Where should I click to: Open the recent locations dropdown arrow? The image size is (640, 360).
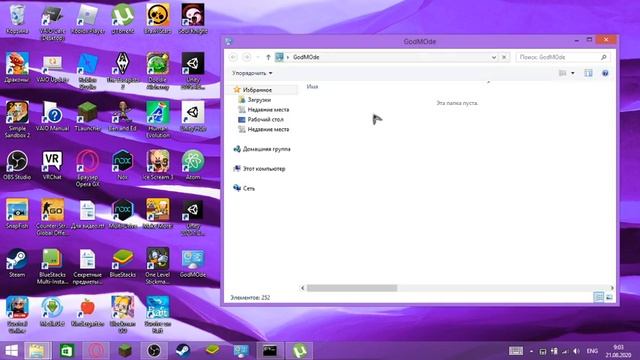point(258,57)
